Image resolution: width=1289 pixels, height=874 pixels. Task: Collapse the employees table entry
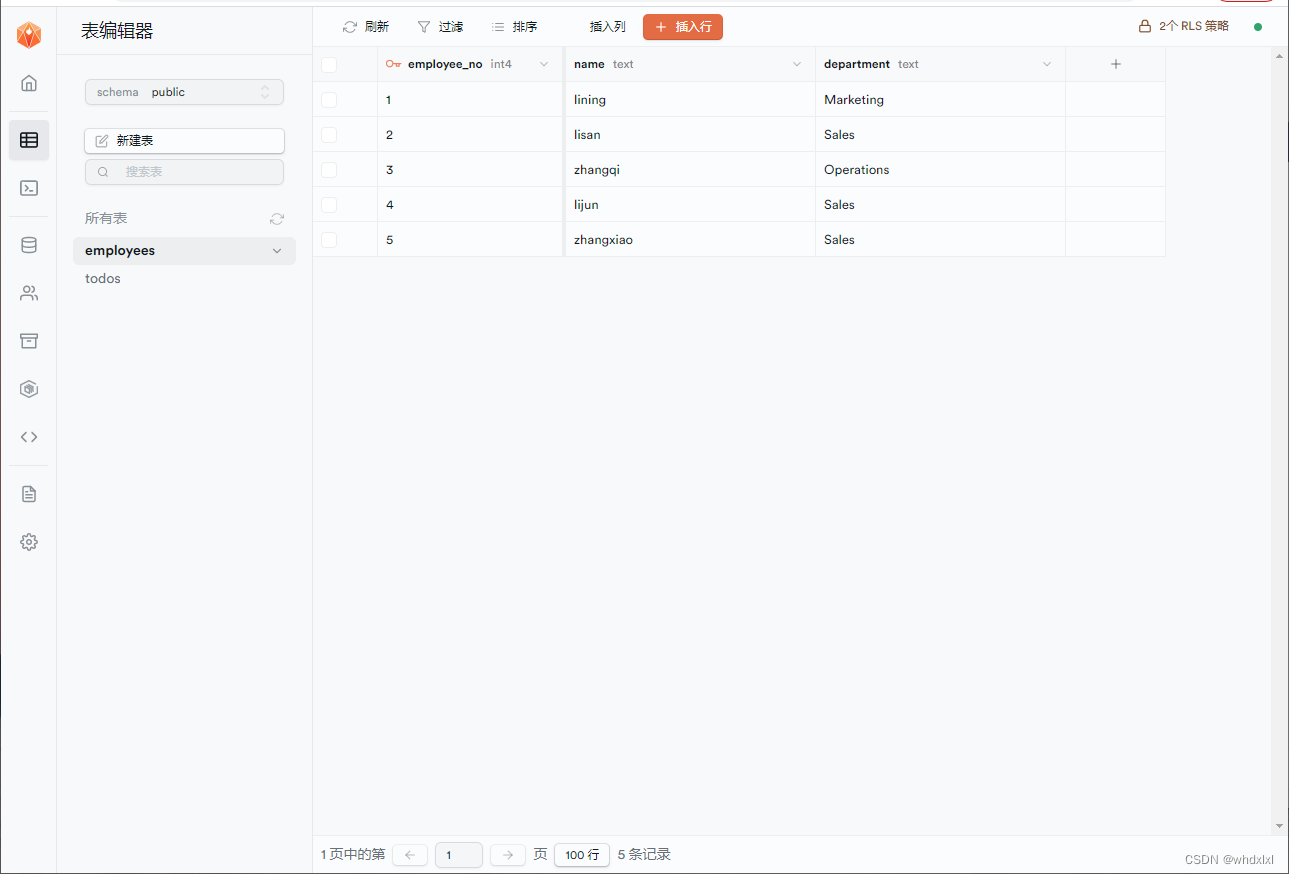pyautogui.click(x=276, y=250)
